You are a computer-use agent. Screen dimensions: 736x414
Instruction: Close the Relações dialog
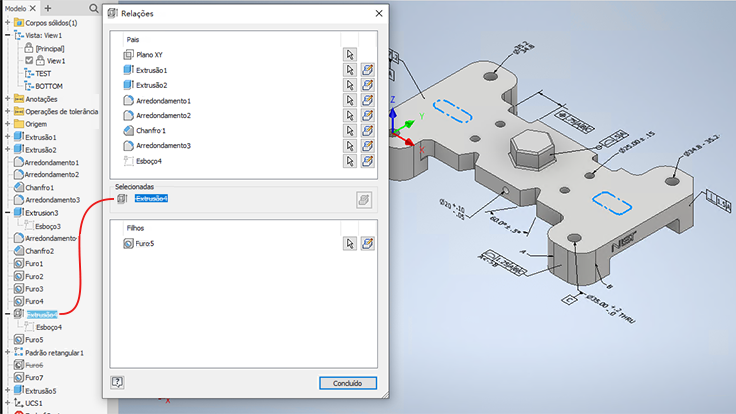(x=379, y=14)
